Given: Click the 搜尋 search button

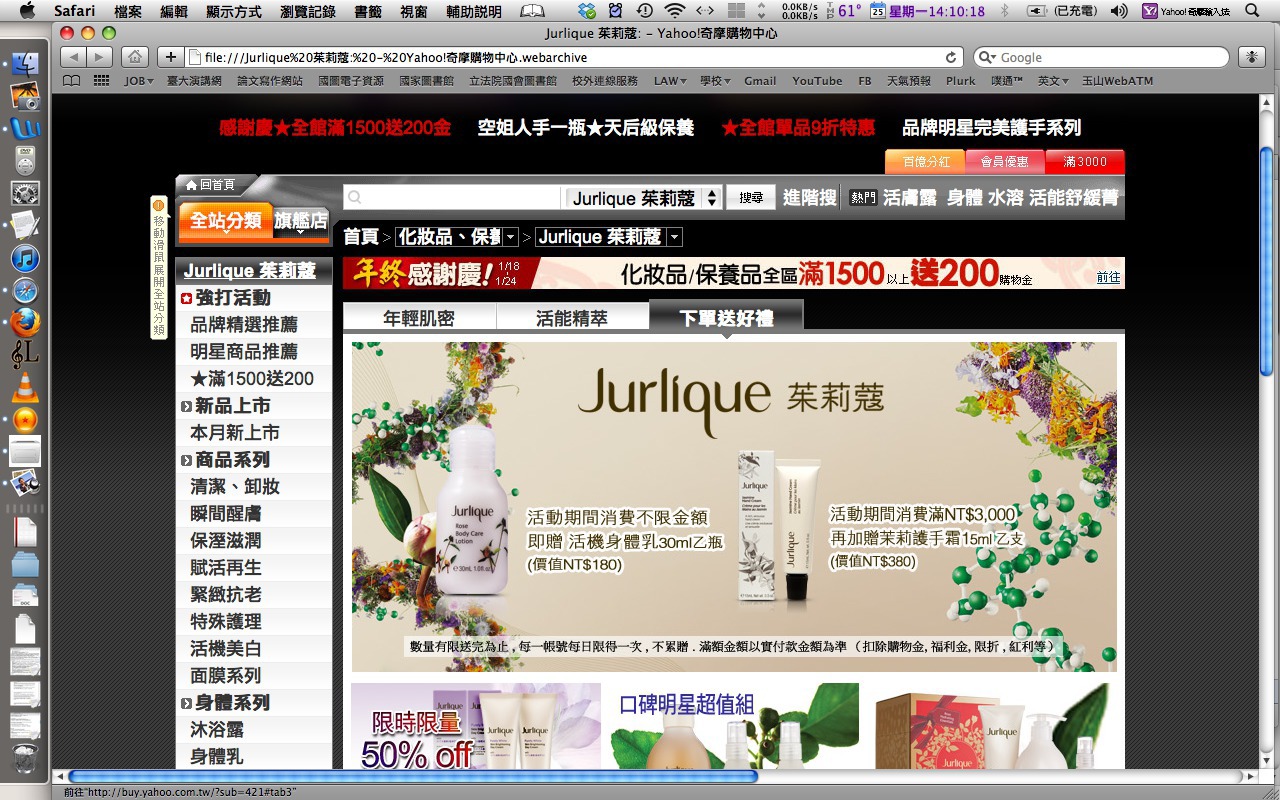Looking at the screenshot, I should tap(751, 198).
